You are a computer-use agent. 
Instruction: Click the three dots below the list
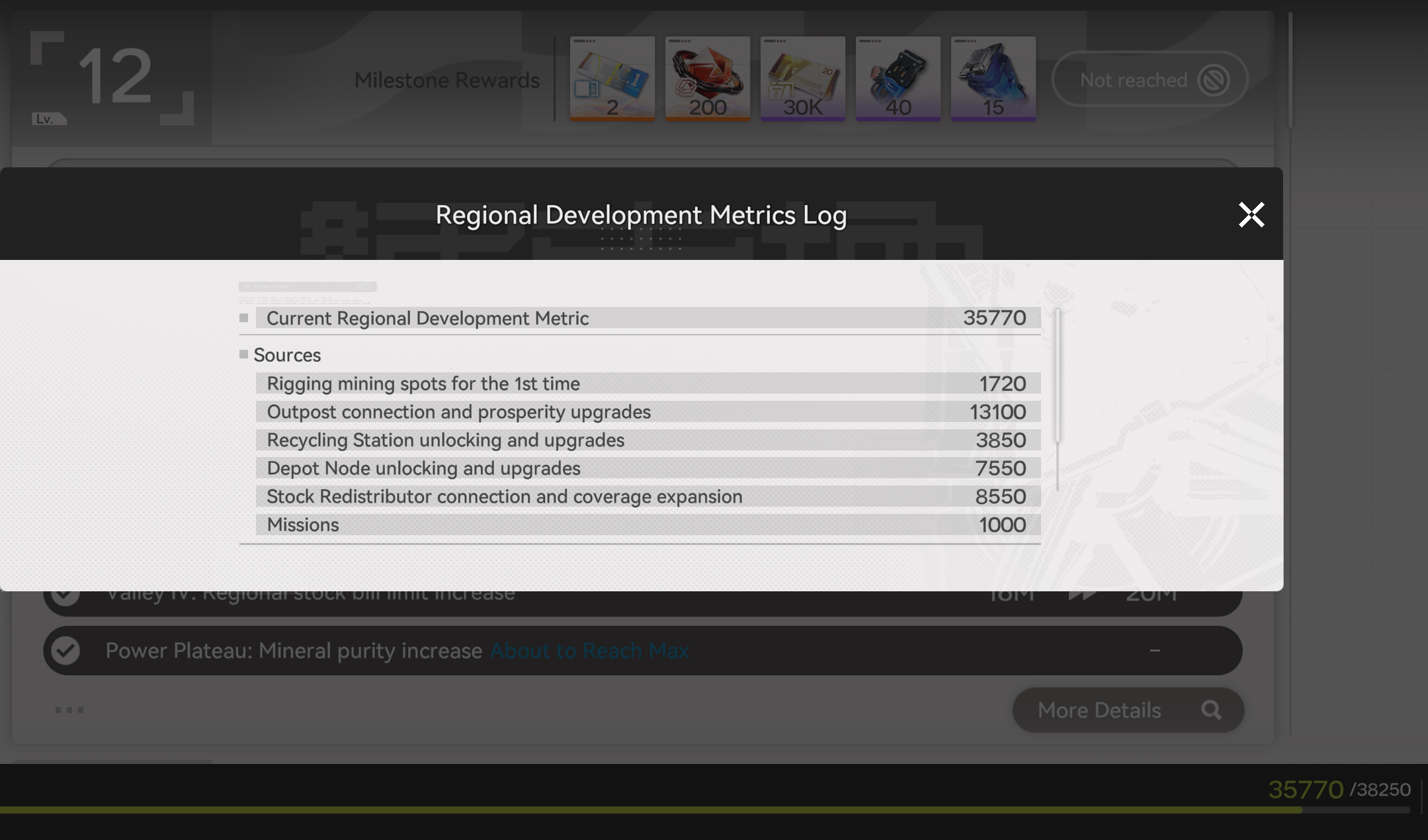(69, 710)
